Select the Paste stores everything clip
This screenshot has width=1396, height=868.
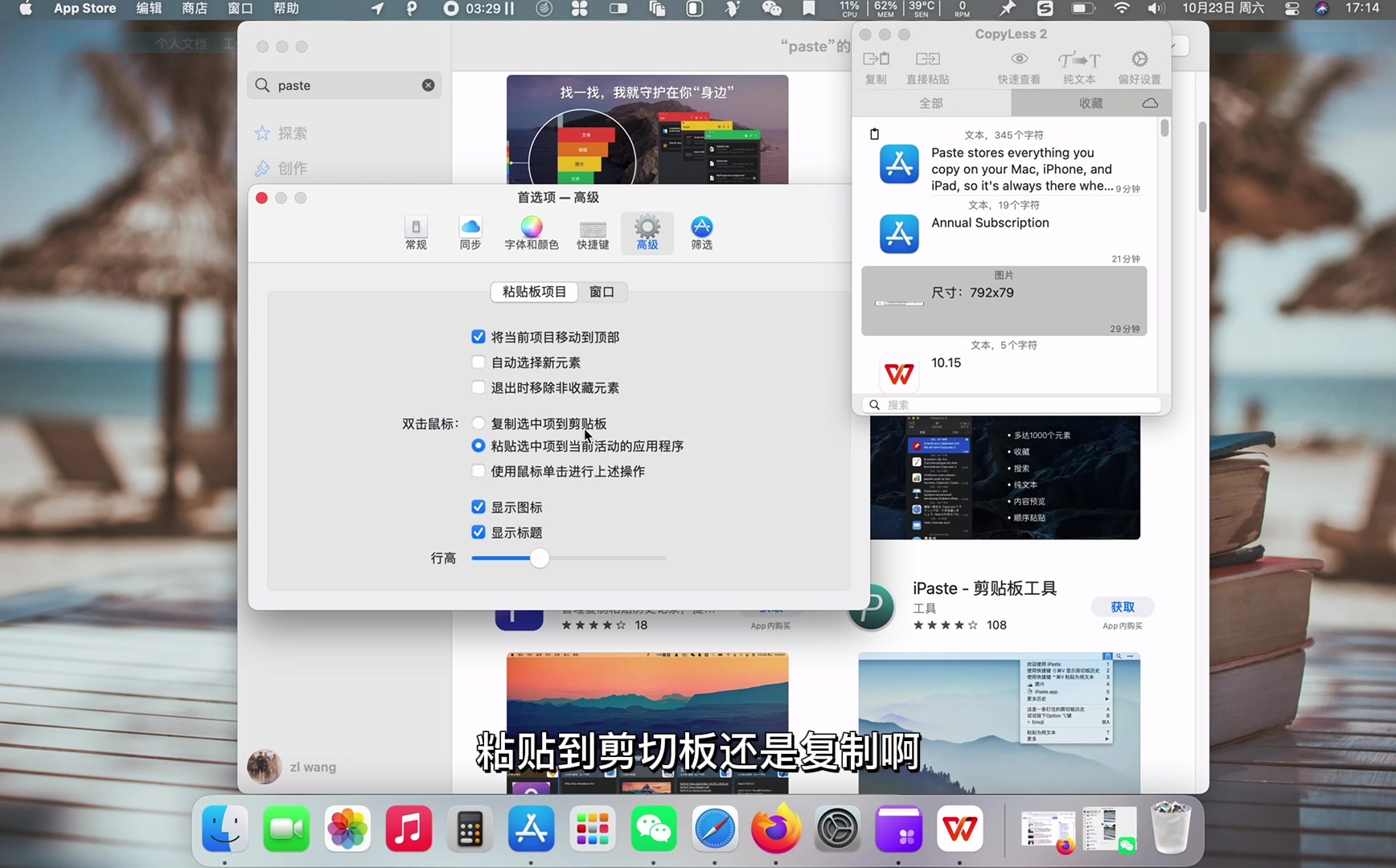[x=1004, y=162]
